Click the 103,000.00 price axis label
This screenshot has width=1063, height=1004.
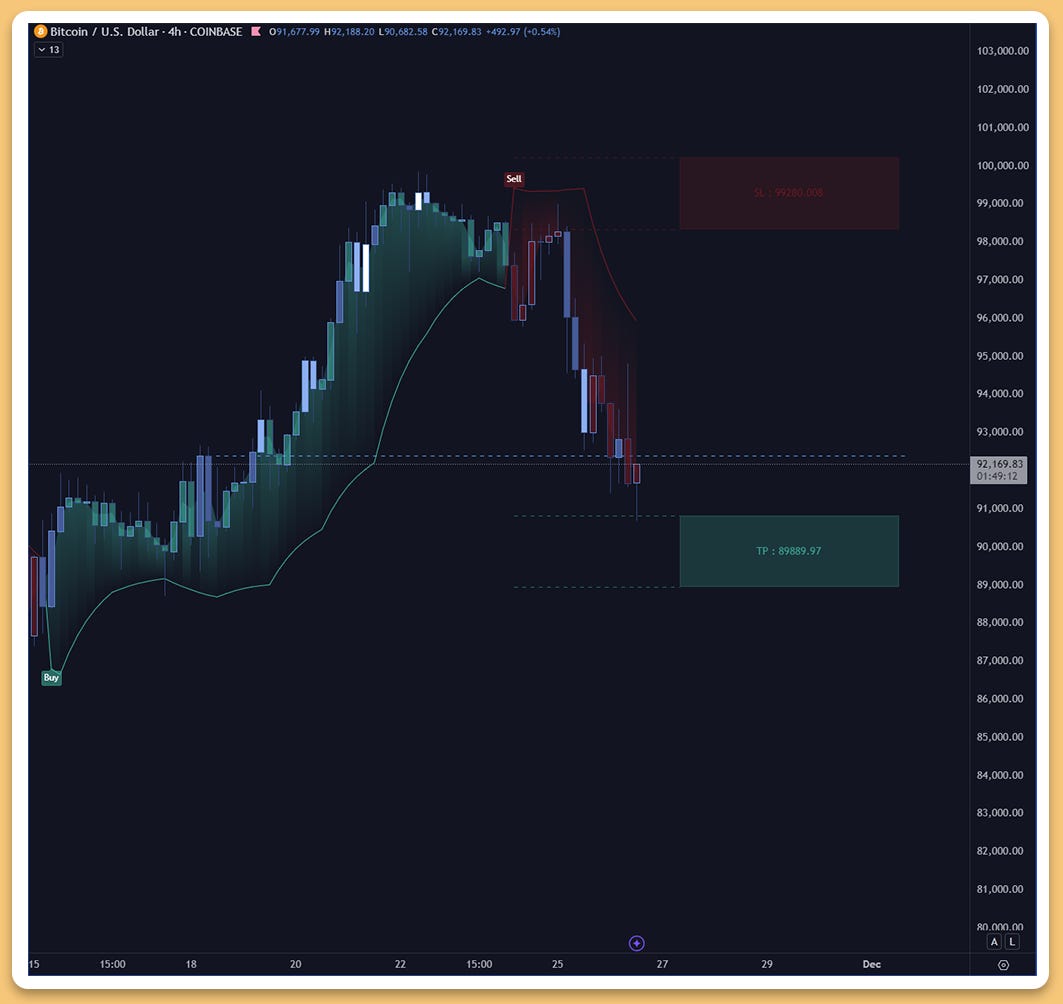point(1003,51)
